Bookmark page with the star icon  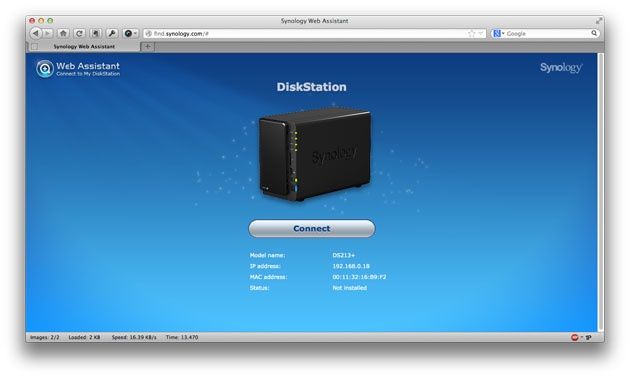[x=472, y=34]
